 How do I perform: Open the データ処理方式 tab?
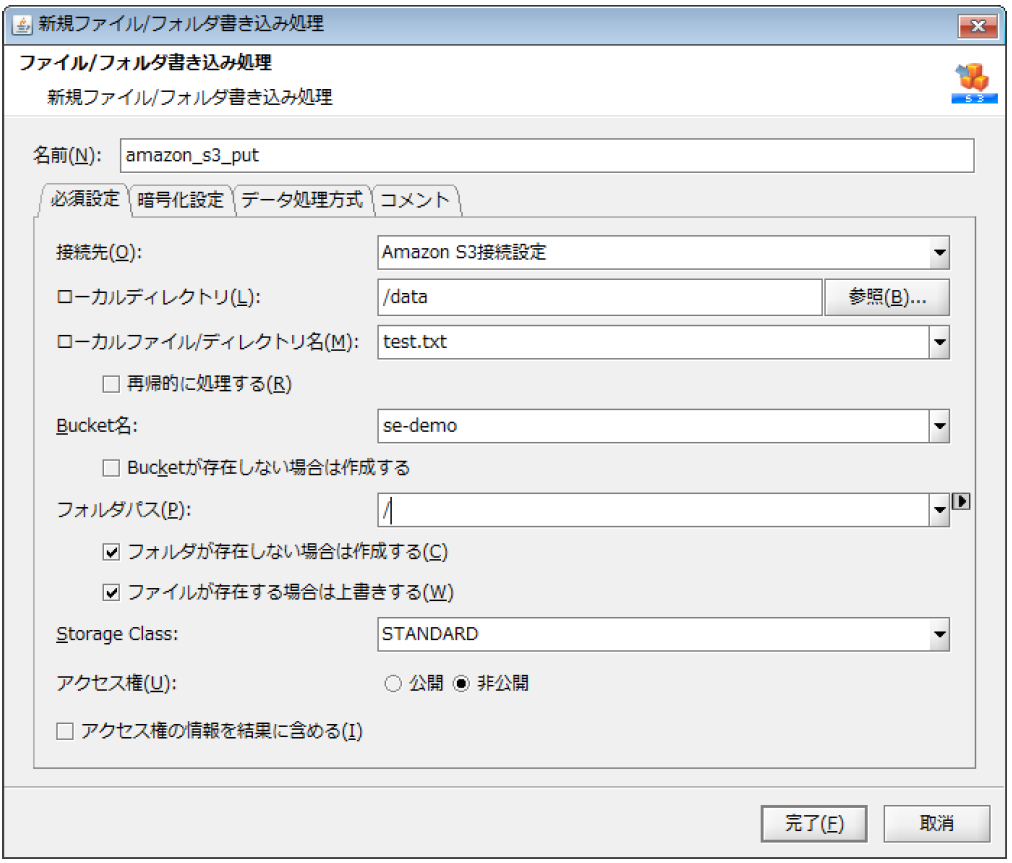[302, 199]
